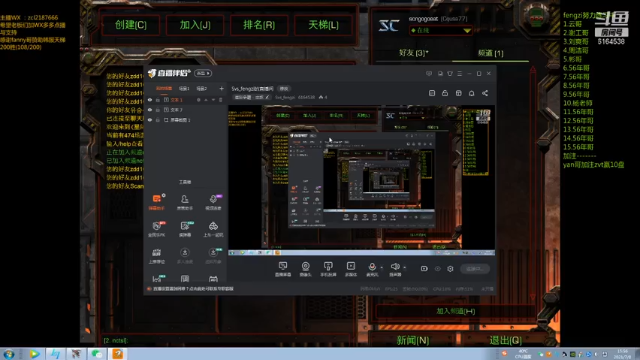Click the notice link in the status bar
This screenshot has height=360, width=640.
point(193,289)
